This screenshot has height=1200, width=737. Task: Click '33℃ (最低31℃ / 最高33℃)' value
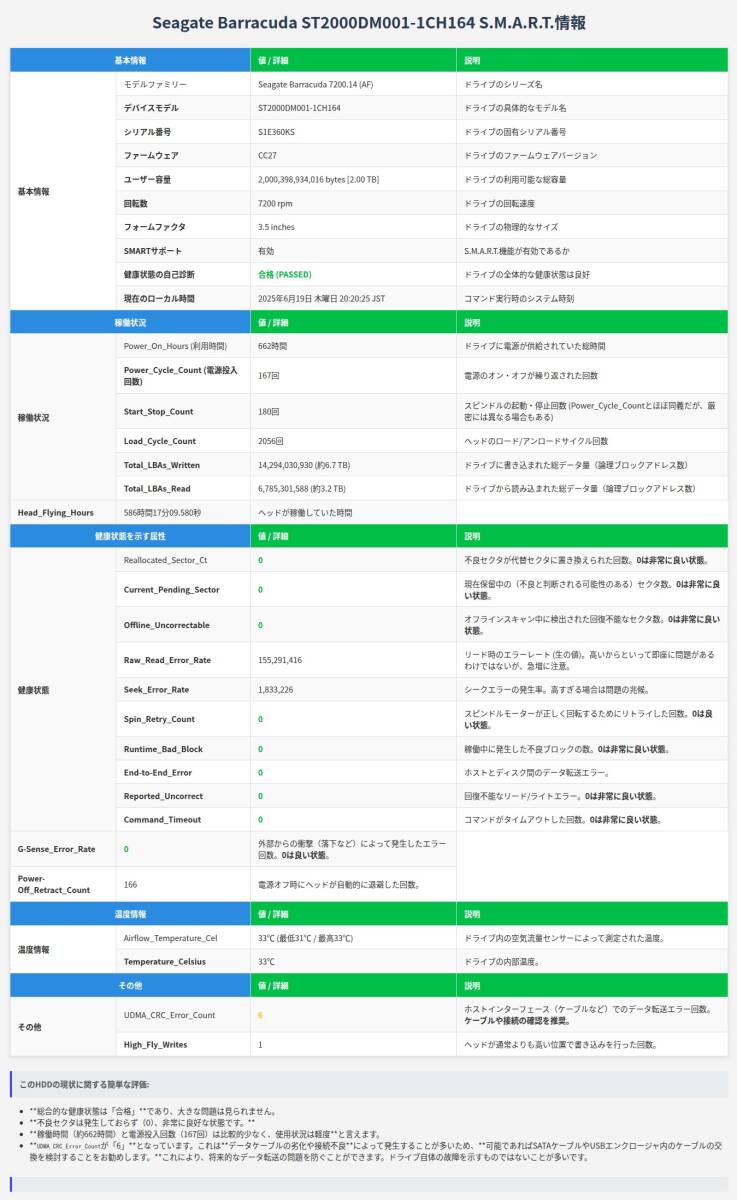pos(306,938)
